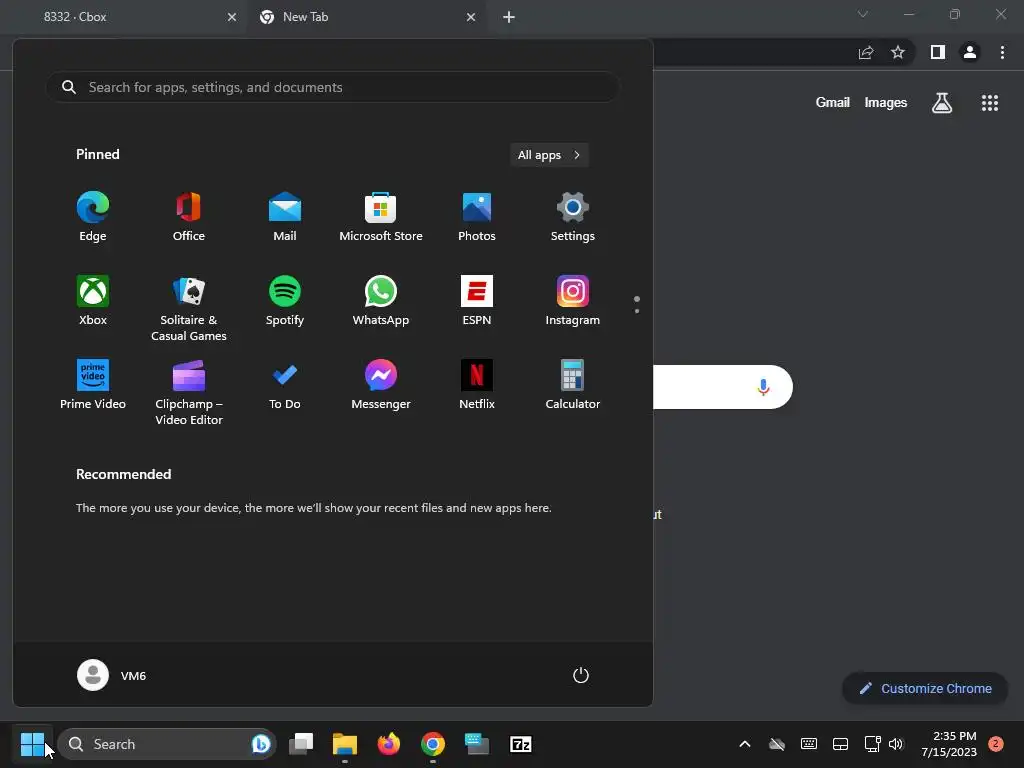The image size is (1024, 768).
Task: Launch the Netflix app
Action: (x=477, y=385)
